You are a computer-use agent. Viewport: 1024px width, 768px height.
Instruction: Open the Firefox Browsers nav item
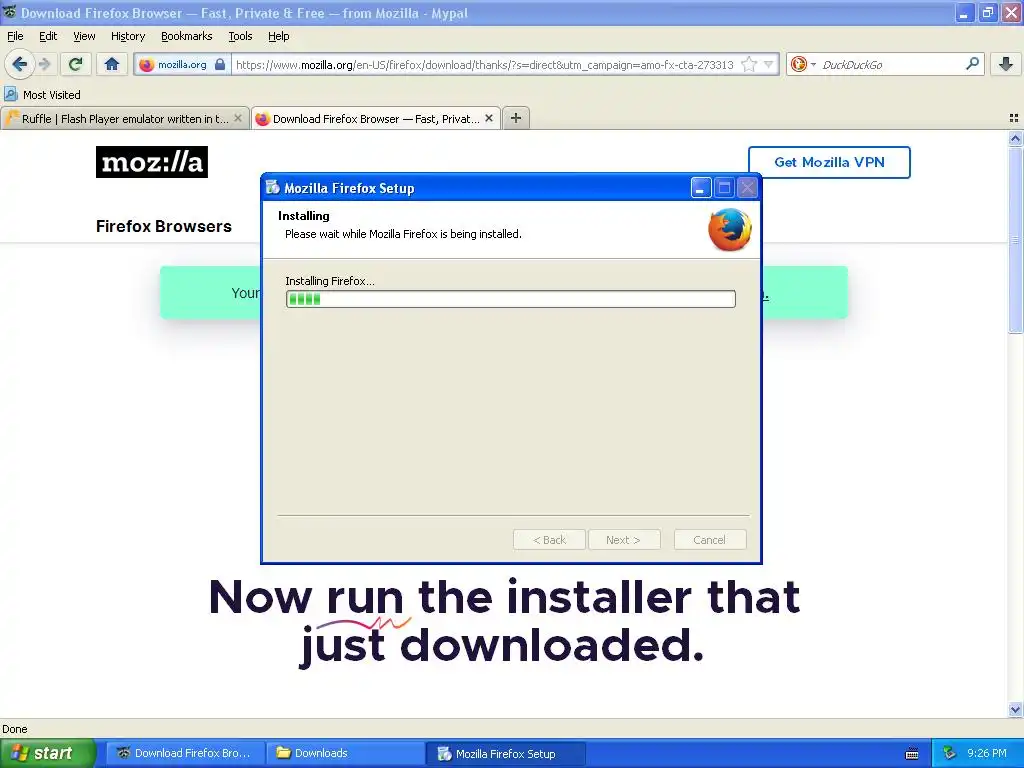tap(163, 227)
